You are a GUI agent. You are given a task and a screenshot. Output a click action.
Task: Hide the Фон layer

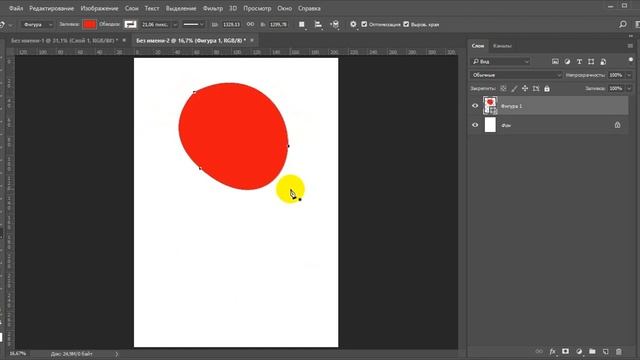475,125
